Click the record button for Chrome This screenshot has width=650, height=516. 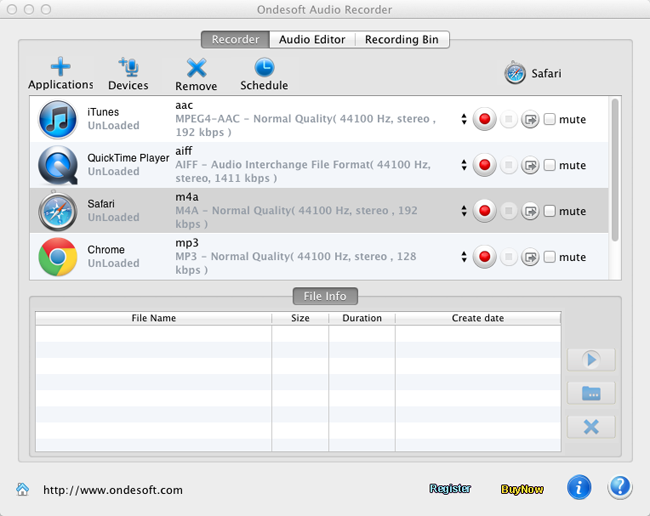[x=485, y=257]
